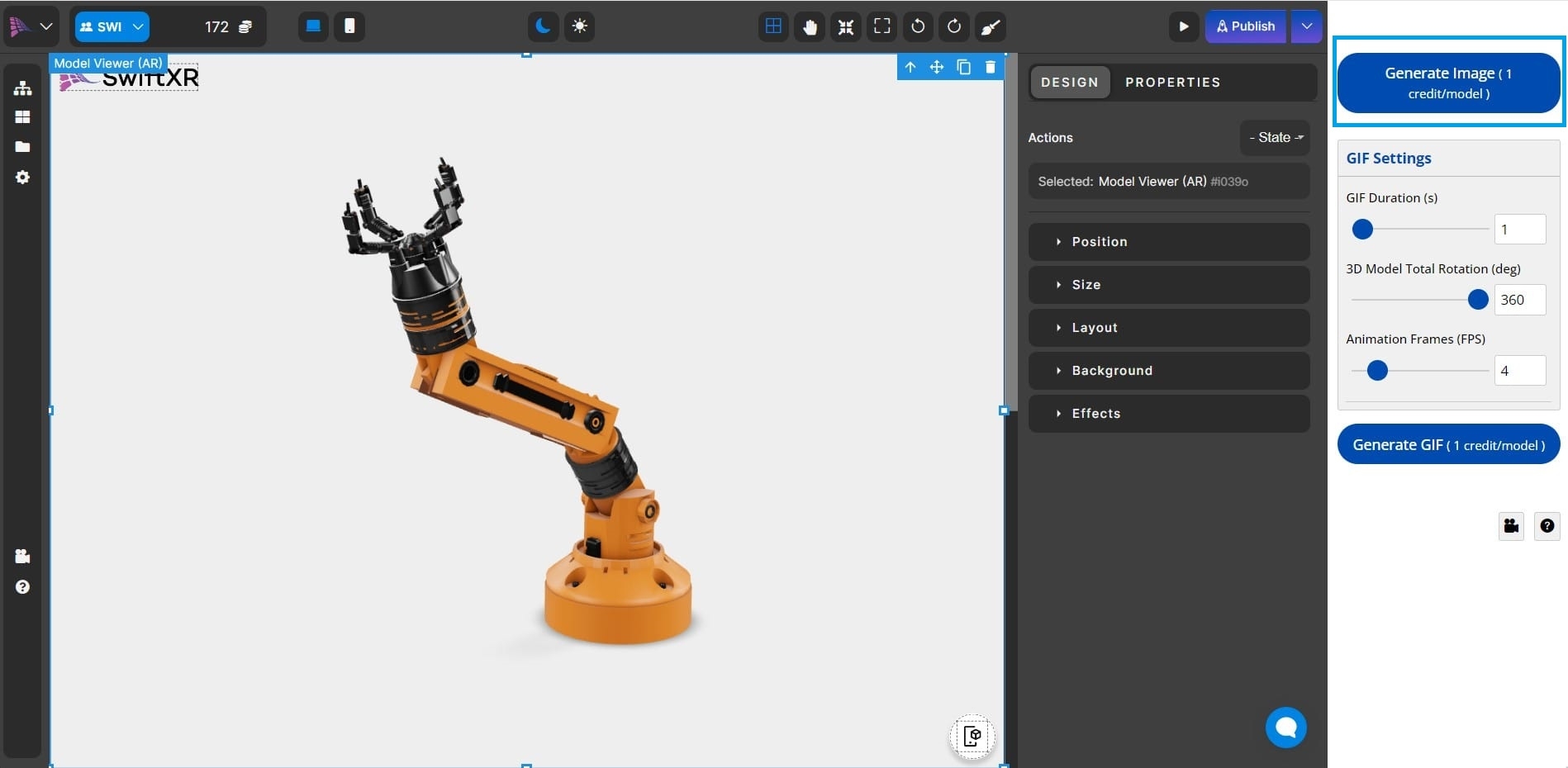The width and height of the screenshot is (1568, 768).
Task: Select the hand pan tool
Action: point(810,26)
